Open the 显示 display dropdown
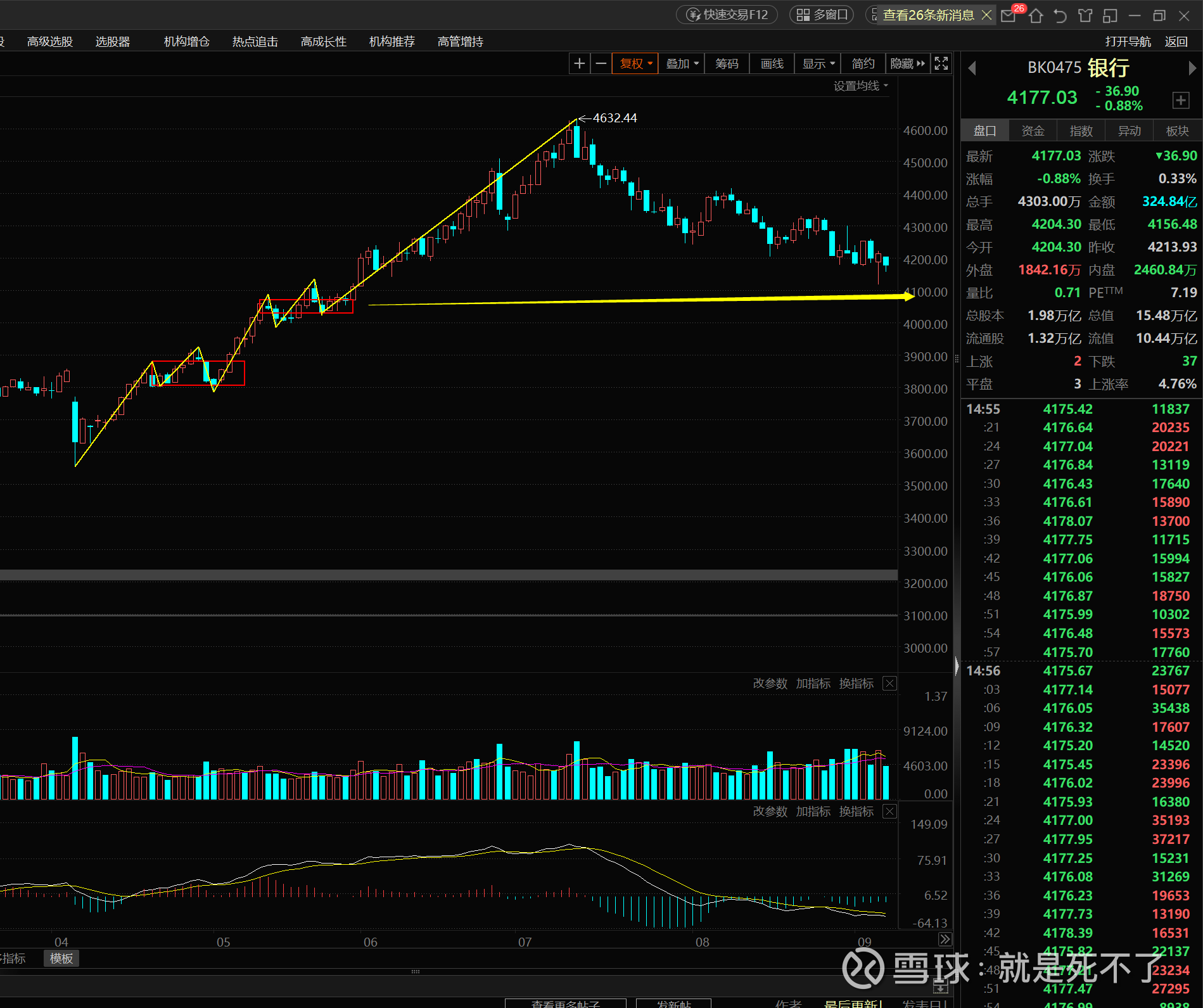The width and height of the screenshot is (1203, 1008). pos(818,63)
